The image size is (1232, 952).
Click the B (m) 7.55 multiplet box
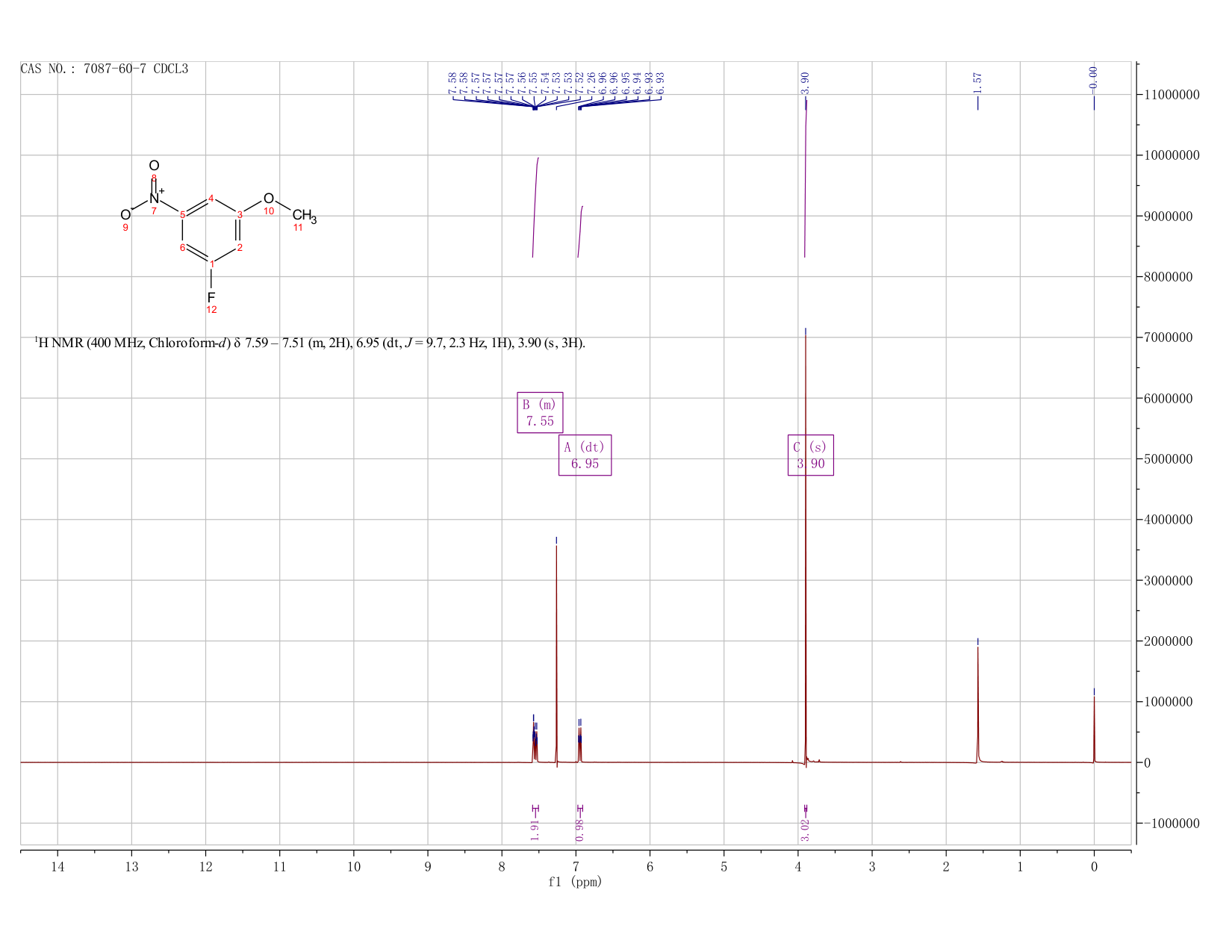tap(540, 413)
